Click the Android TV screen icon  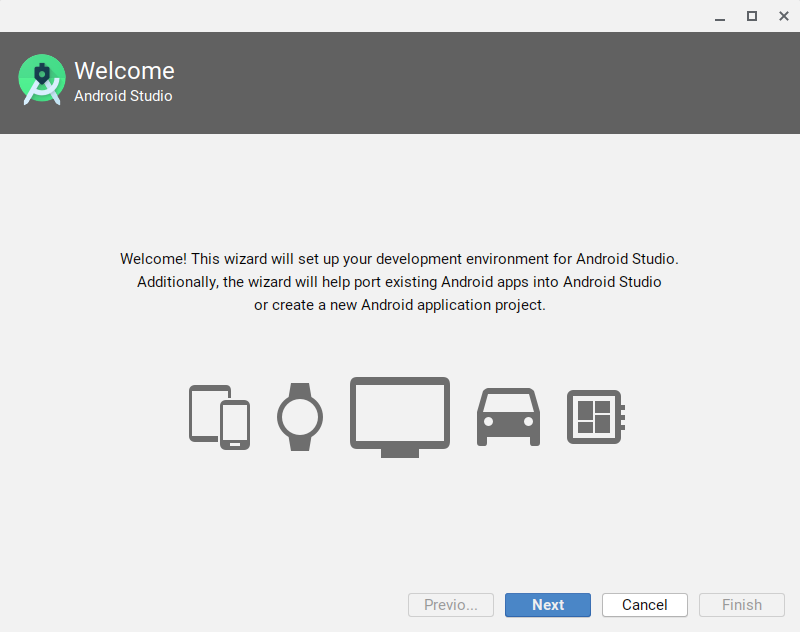(x=400, y=417)
